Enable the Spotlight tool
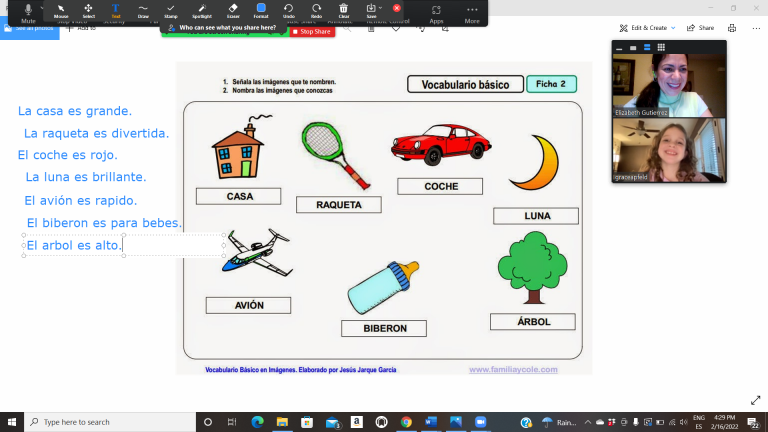The image size is (768, 432). pyautogui.click(x=202, y=11)
